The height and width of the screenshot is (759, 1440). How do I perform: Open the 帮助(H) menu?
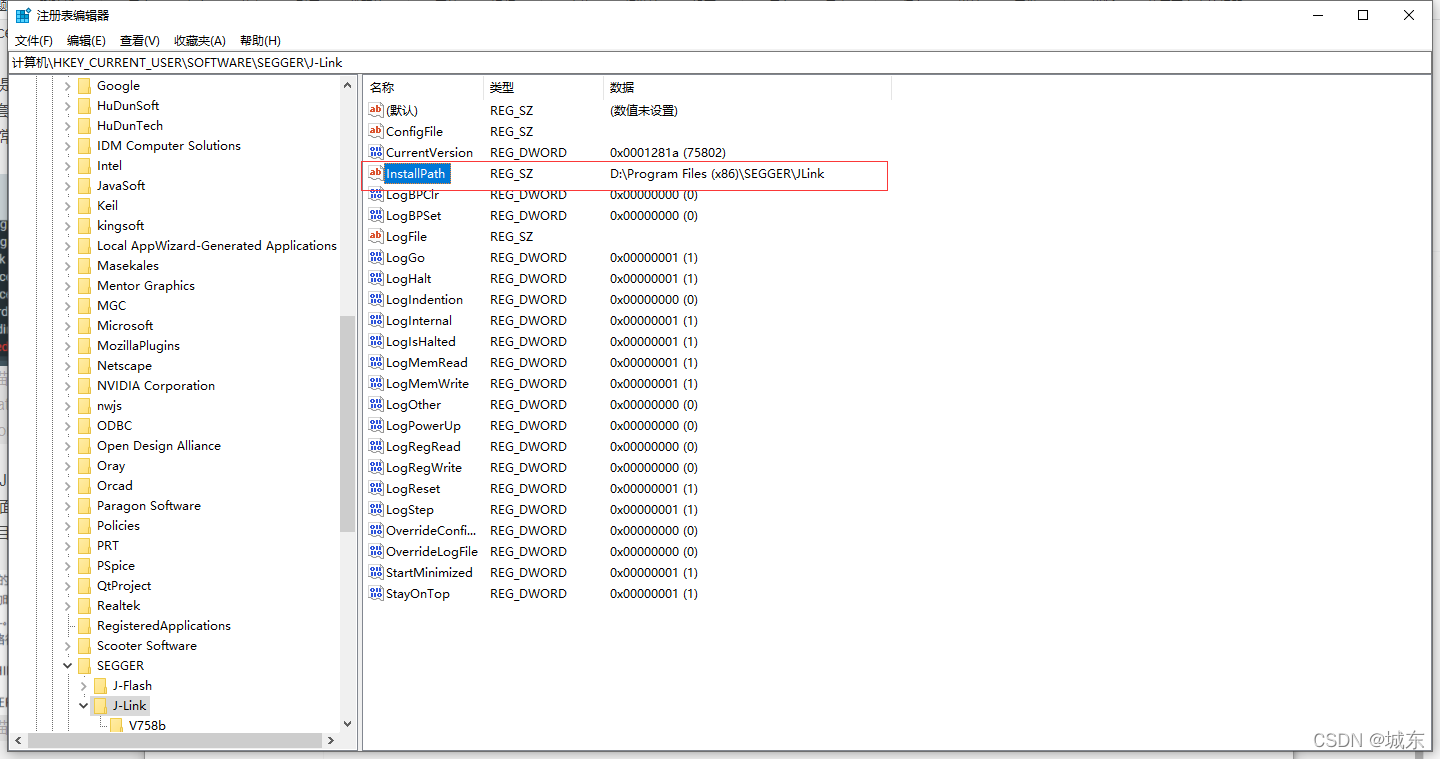tap(260, 41)
